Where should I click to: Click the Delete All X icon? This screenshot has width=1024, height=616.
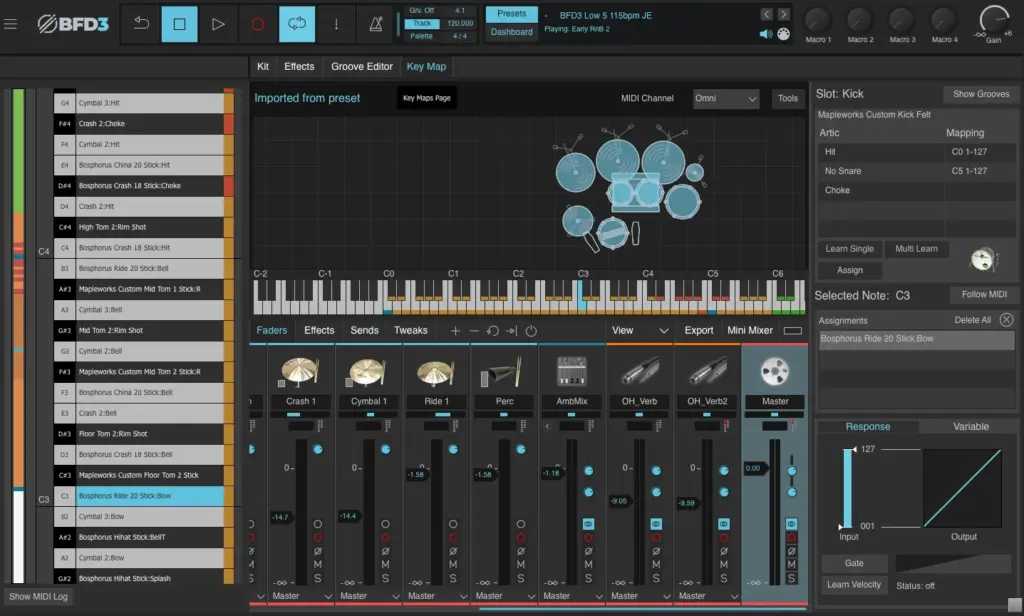(x=1006, y=320)
